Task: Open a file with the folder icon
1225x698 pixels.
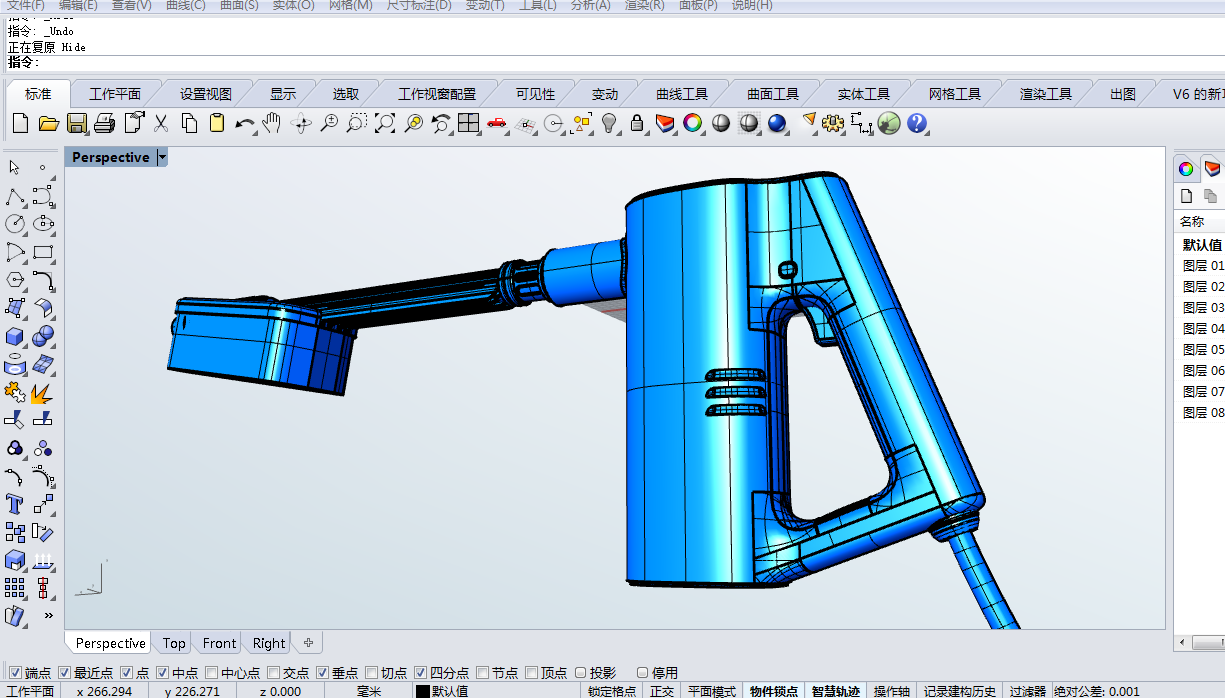Action: (x=48, y=123)
